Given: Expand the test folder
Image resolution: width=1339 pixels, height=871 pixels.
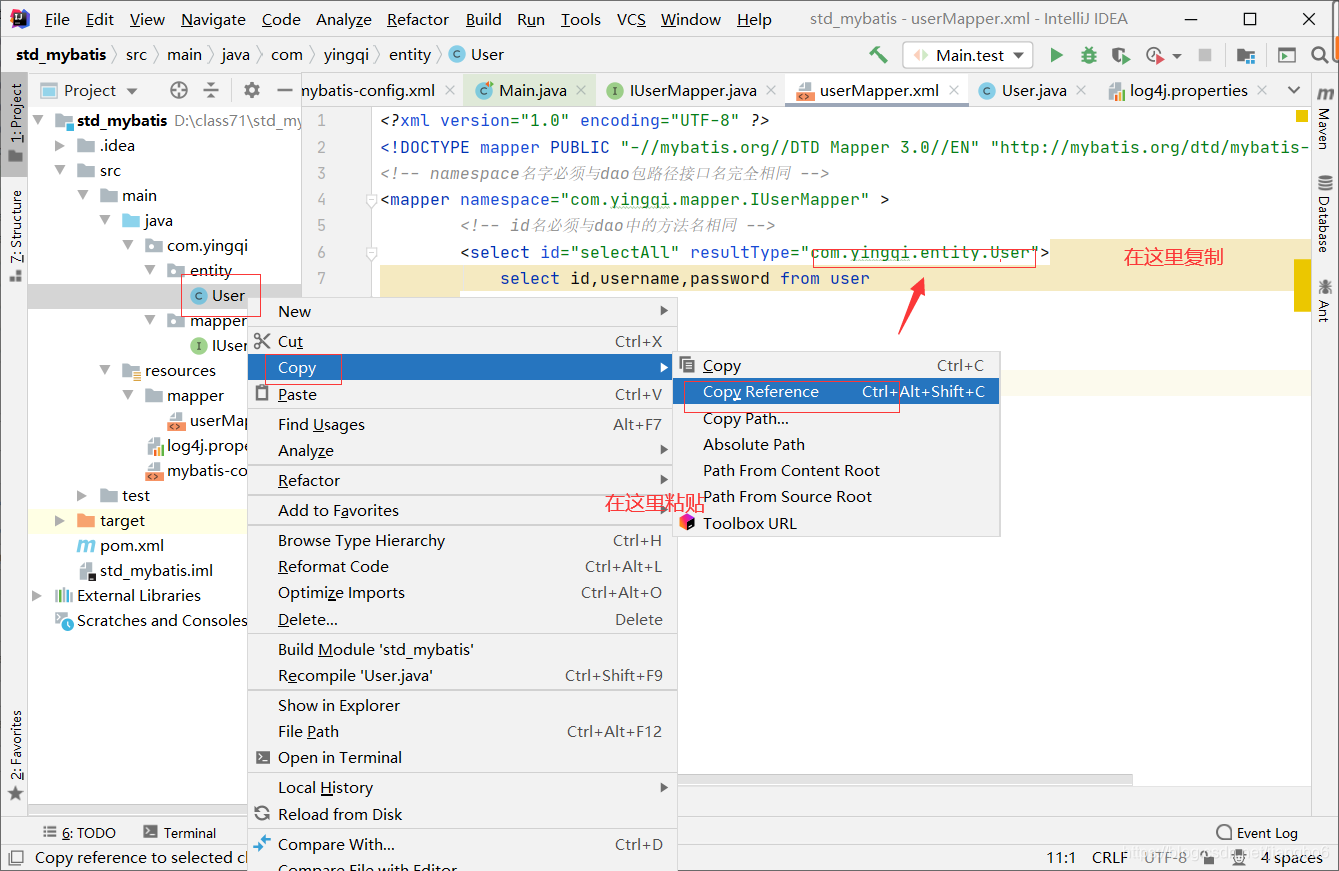Looking at the screenshot, I should point(84,496).
